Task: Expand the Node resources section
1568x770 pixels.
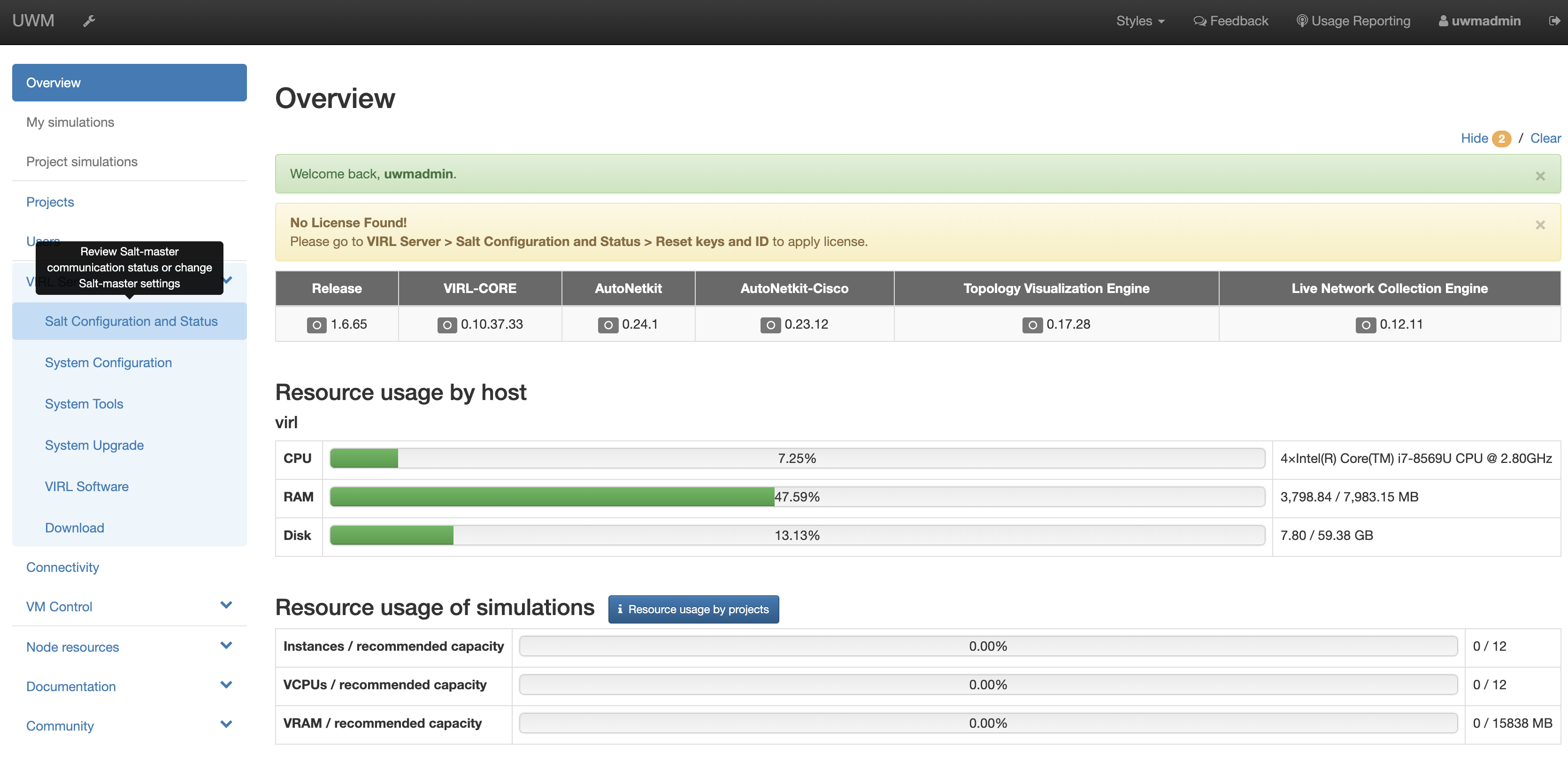Action: coord(72,647)
